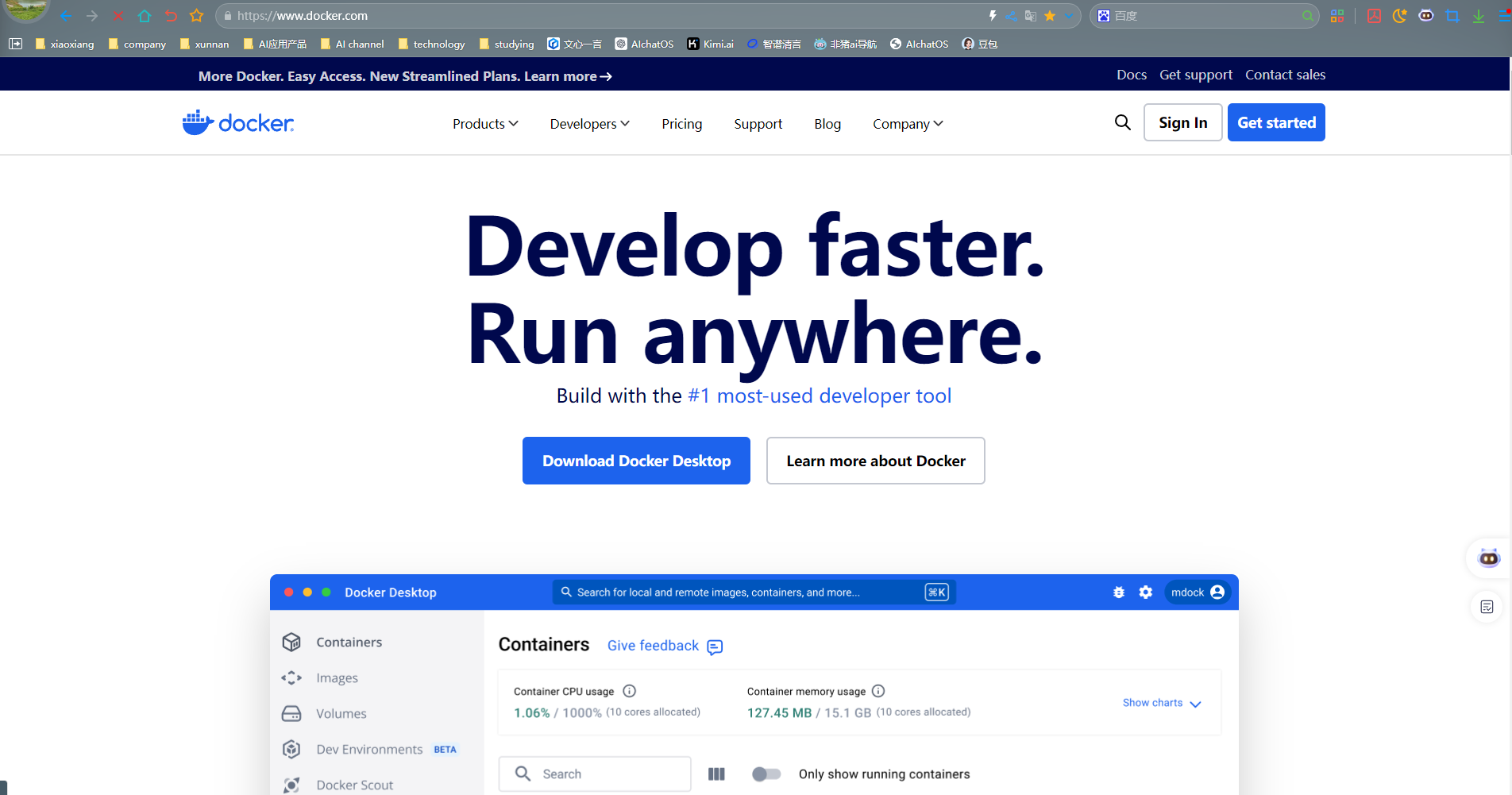Click the Docker whale logo
Image resolution: width=1512 pixels, height=795 pixels.
coord(238,123)
